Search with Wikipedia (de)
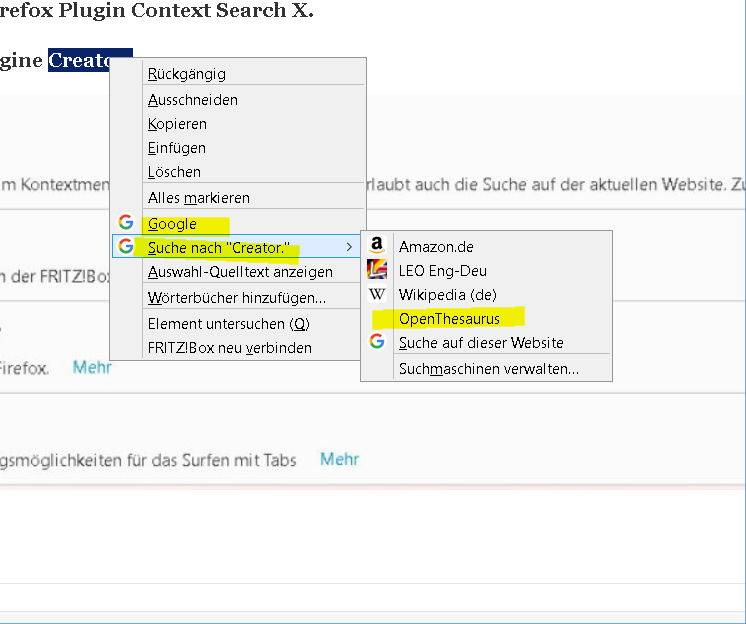This screenshot has width=746, height=624. 486,295
